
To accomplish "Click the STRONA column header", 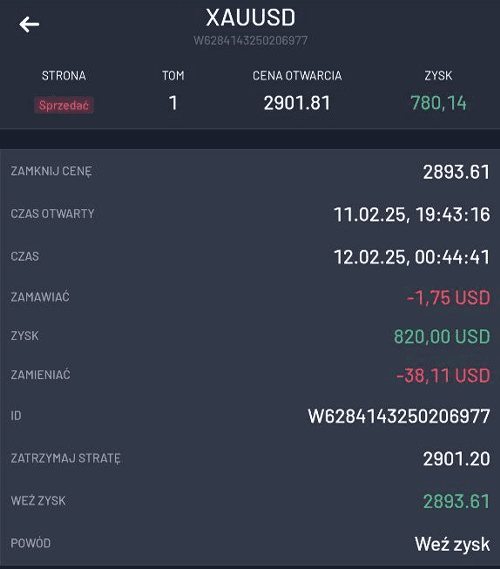I will [x=64, y=75].
